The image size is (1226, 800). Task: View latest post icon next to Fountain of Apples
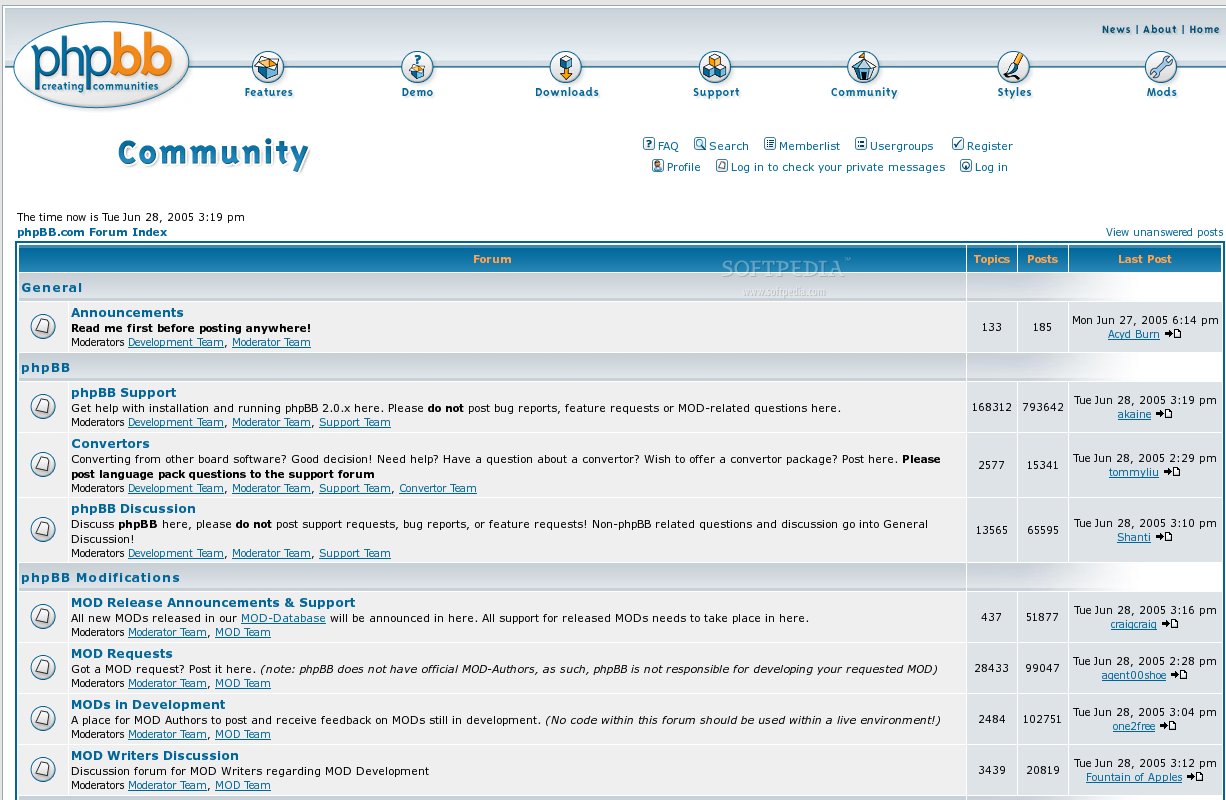[x=1195, y=777]
